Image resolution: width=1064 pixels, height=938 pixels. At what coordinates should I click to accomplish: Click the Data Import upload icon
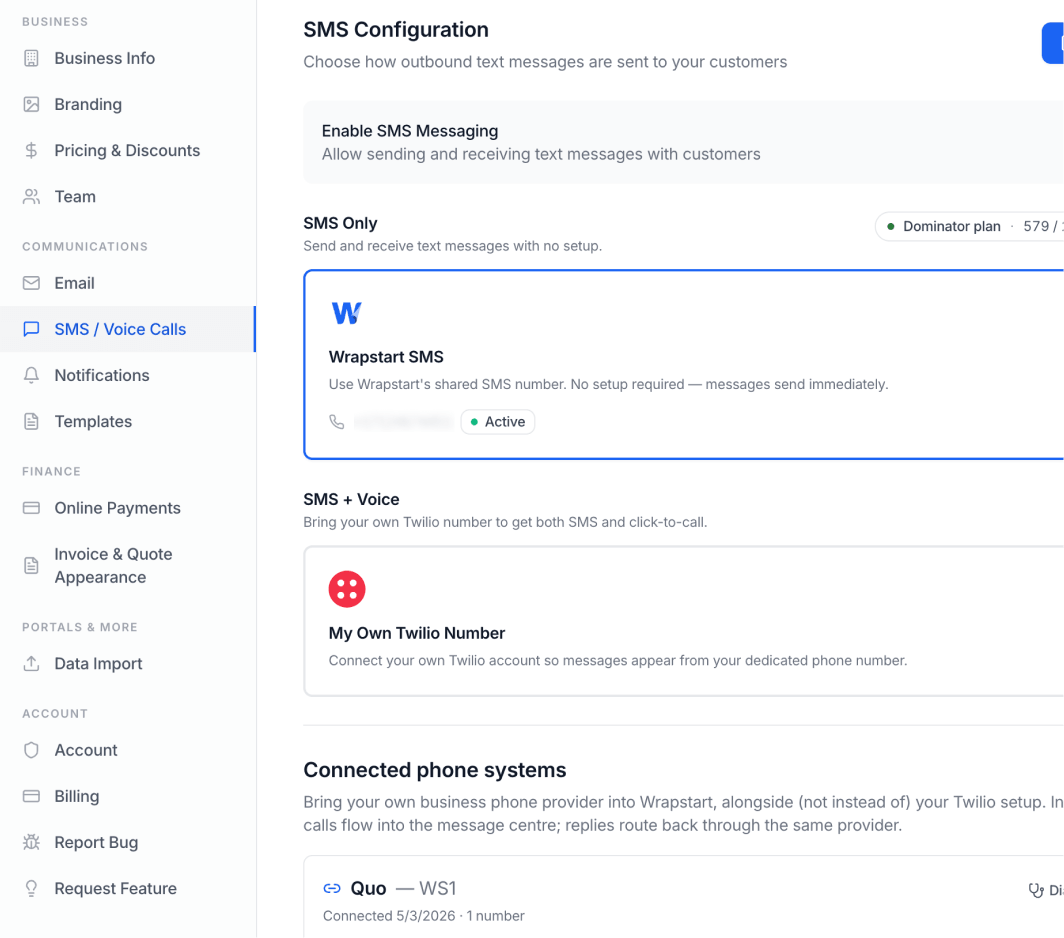(31, 663)
